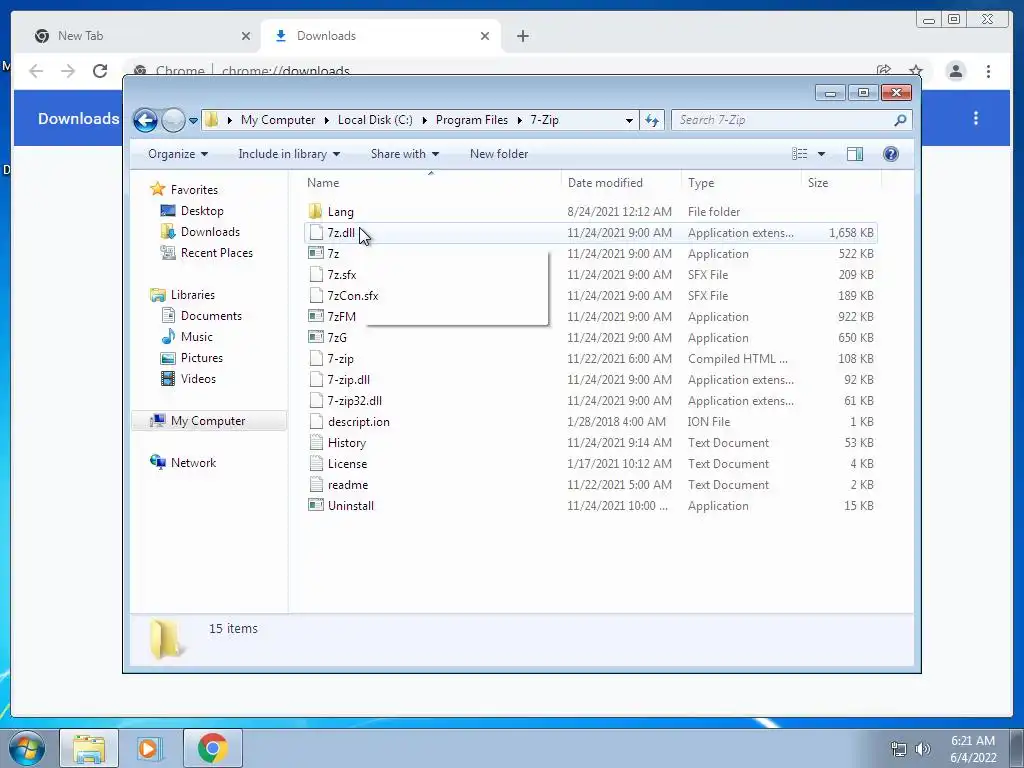
Task: Click Local Disk (C:) breadcrumb segment
Action: point(375,120)
